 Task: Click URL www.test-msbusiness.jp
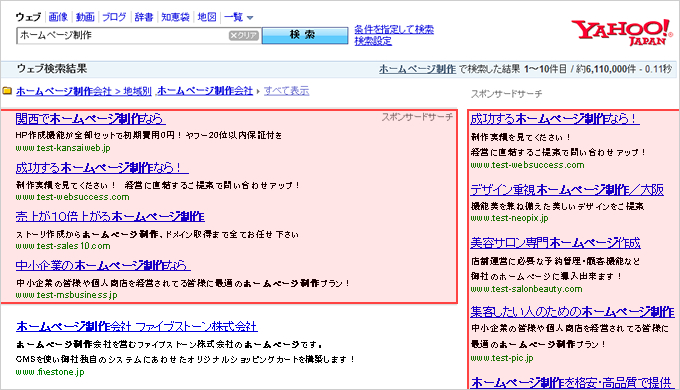tap(66, 295)
